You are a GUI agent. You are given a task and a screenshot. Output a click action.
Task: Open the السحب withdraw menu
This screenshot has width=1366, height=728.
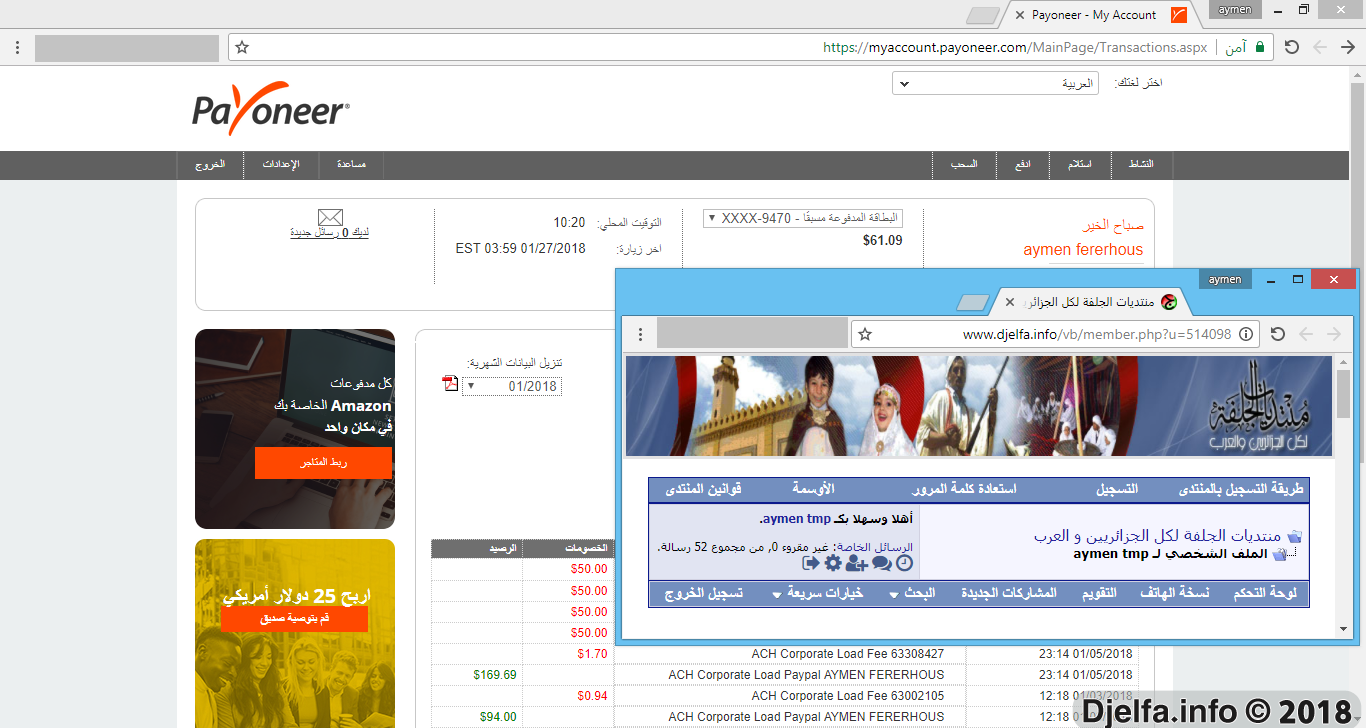click(x=964, y=164)
